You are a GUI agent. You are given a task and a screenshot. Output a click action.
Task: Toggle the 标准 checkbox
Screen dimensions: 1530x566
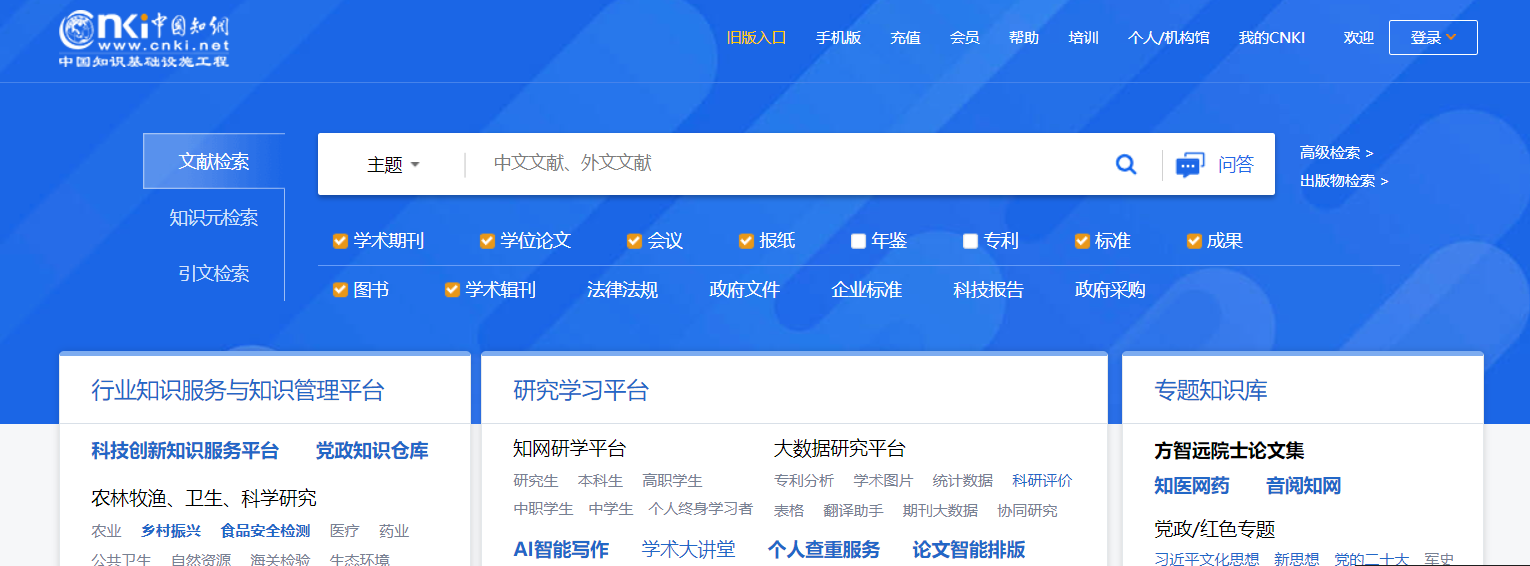point(1082,241)
